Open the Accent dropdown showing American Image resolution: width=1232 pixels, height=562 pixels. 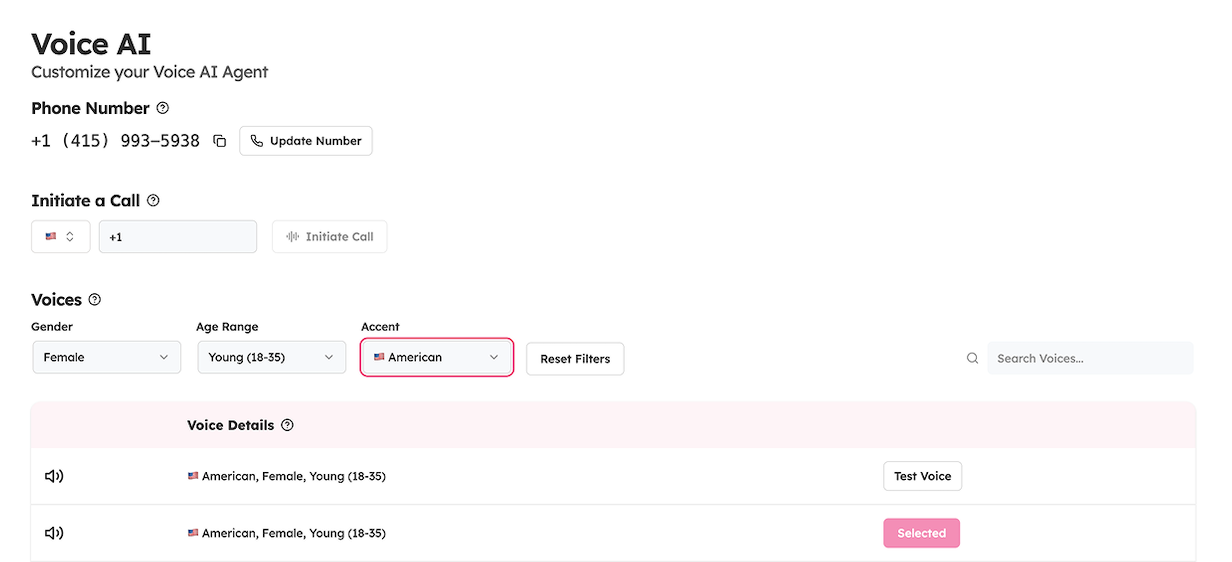click(x=436, y=357)
